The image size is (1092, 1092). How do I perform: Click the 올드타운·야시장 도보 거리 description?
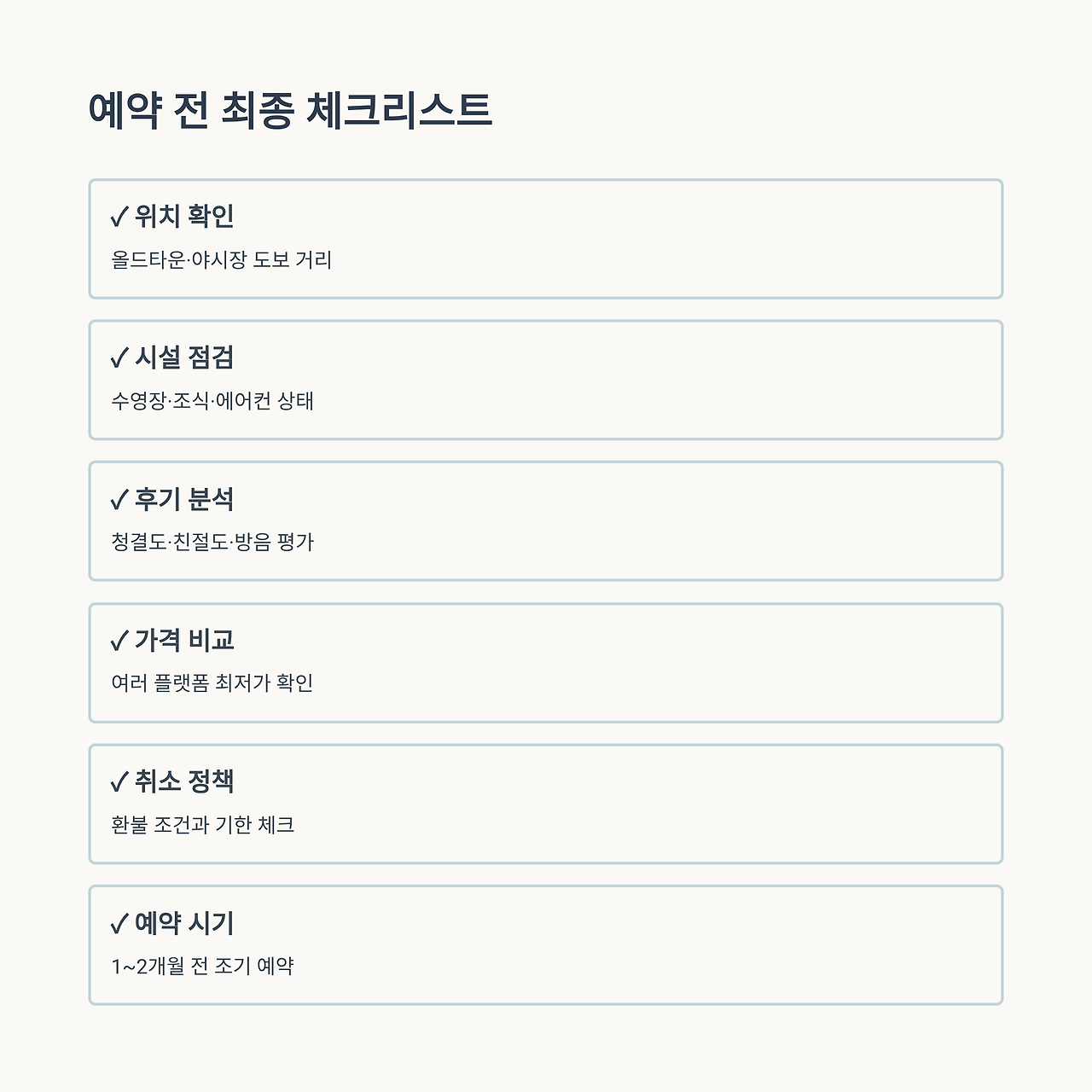pyautogui.click(x=222, y=259)
